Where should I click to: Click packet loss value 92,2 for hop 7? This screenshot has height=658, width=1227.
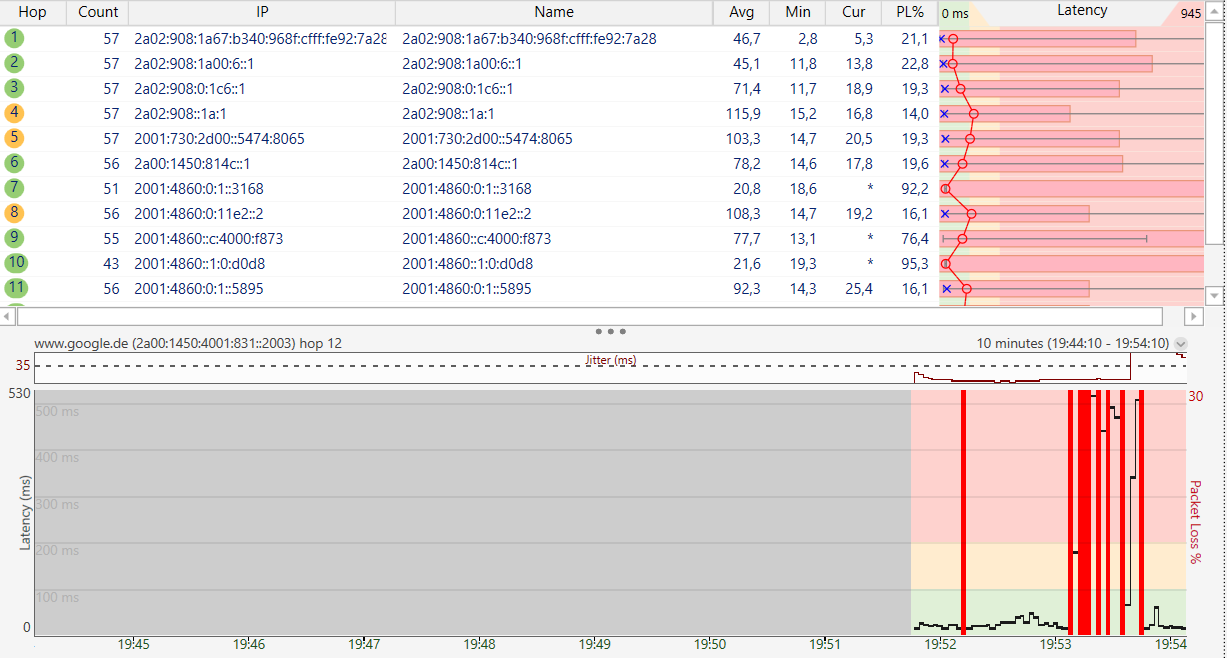[915, 188]
